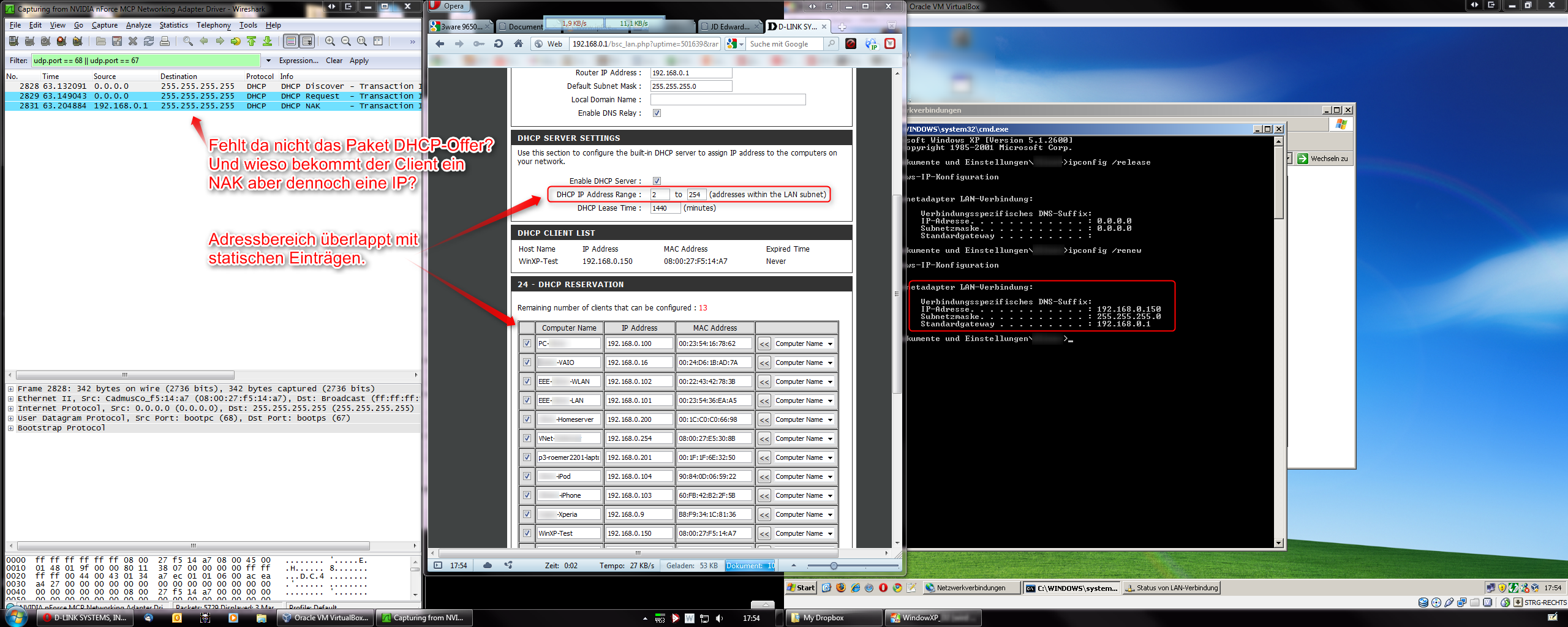
Task: Zoom in on Wireshark packet text
Action: click(330, 41)
